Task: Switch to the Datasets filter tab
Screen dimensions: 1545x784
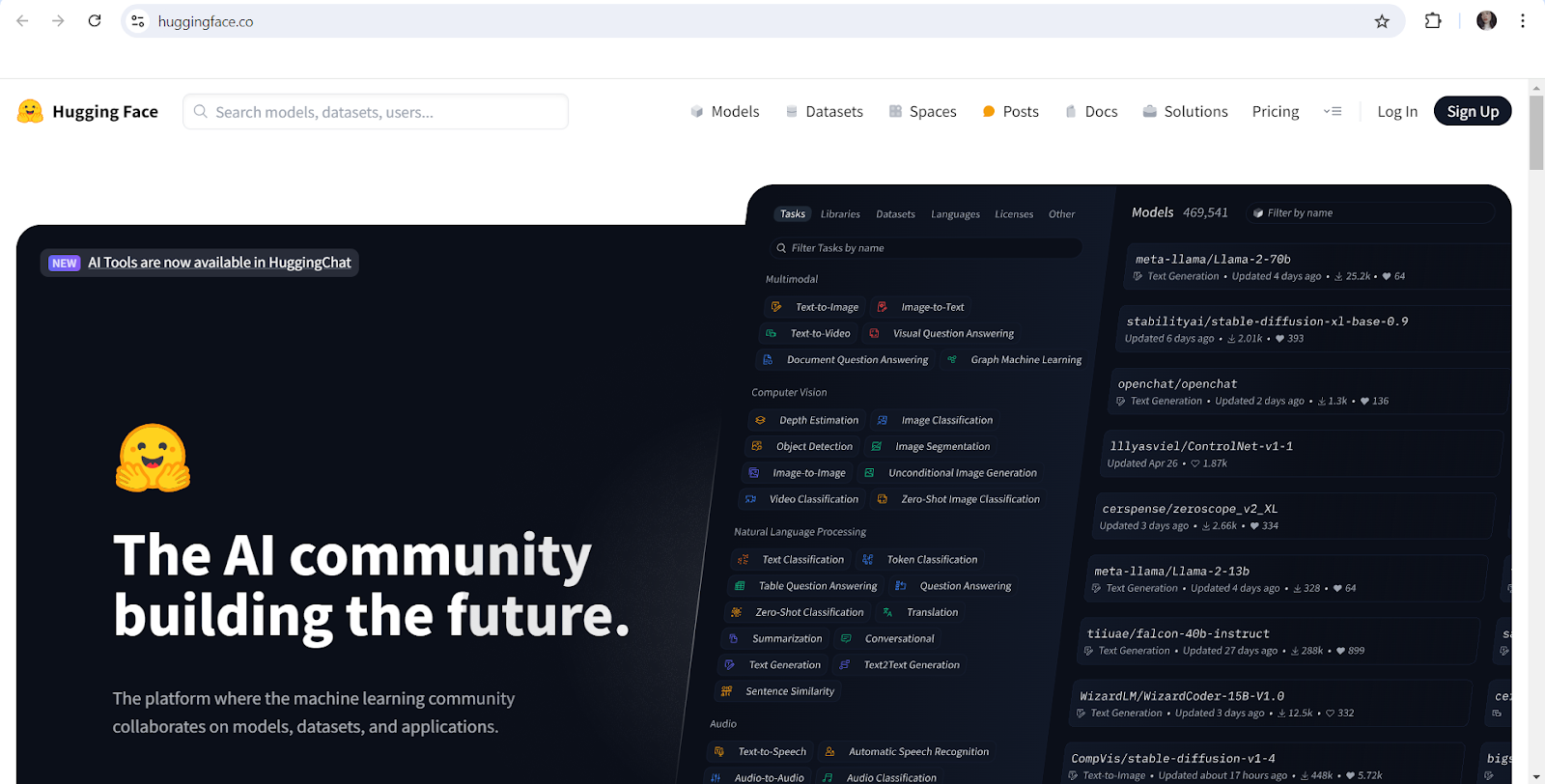Action: coord(895,214)
